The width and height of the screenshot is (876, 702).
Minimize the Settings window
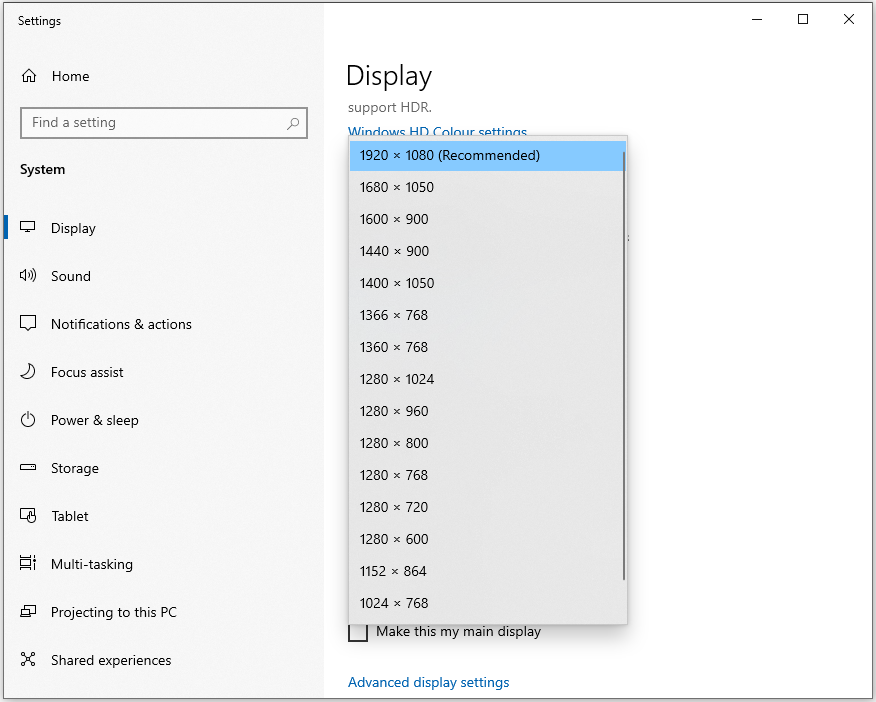[x=757, y=20]
